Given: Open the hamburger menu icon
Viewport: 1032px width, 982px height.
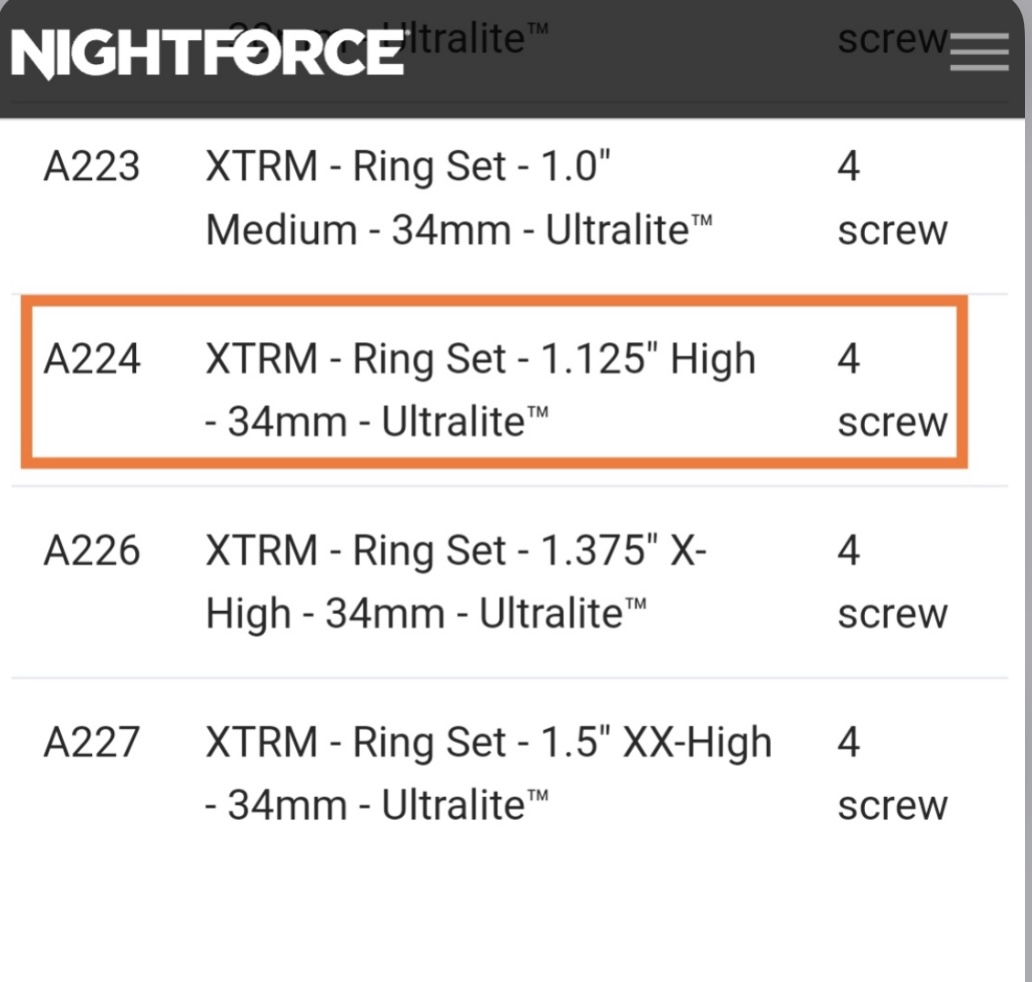Looking at the screenshot, I should click(979, 52).
